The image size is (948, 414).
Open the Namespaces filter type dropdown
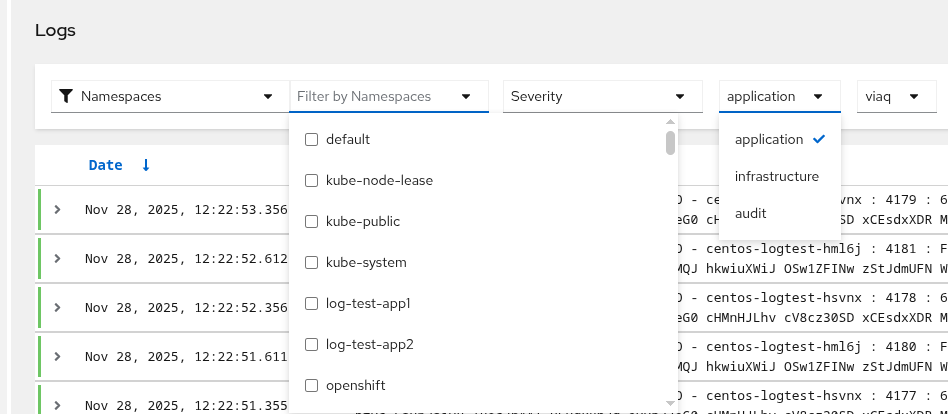[166, 97]
